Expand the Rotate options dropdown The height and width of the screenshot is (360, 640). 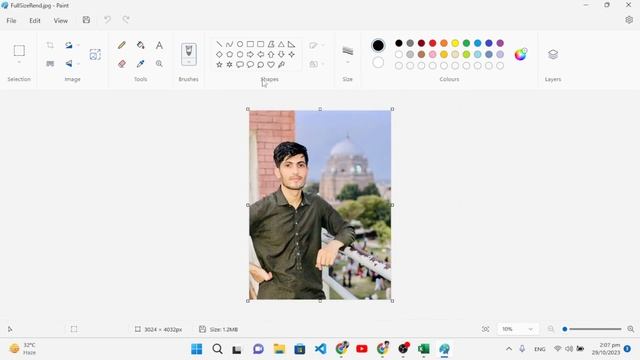[78, 45]
